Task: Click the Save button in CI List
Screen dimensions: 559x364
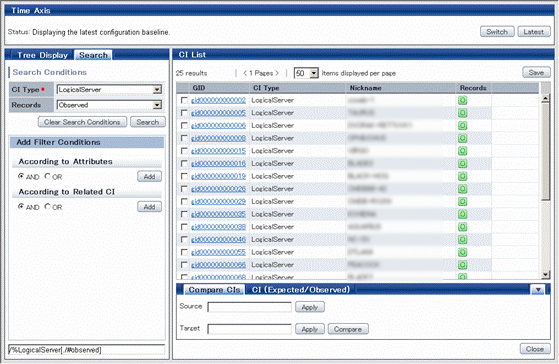Action: tap(536, 73)
